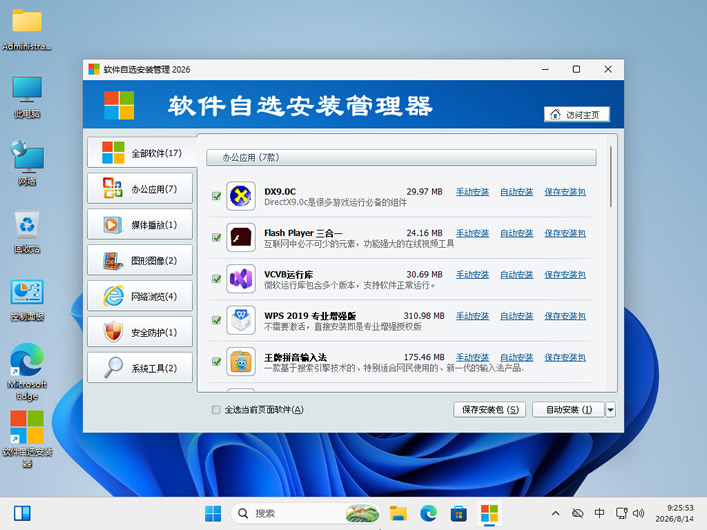This screenshot has height=530, width=707.
Task: Open dropdown arrow beside 自动安装 button
Action: click(x=610, y=410)
